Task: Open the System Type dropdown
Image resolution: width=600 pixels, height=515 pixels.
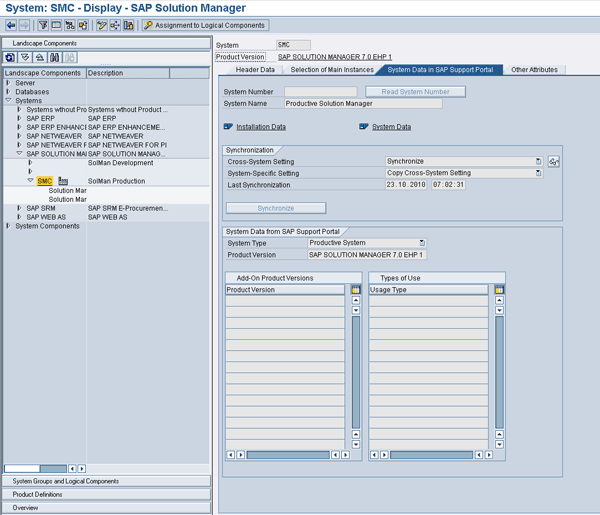Action: 422,243
